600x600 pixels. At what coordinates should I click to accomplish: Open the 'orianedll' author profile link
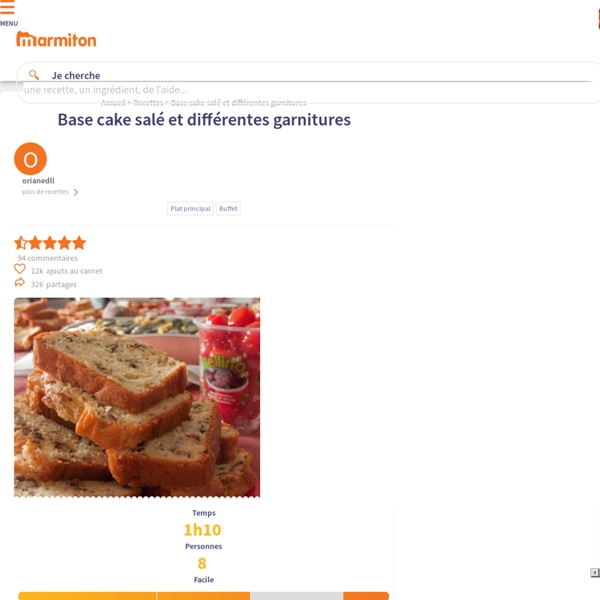38,181
